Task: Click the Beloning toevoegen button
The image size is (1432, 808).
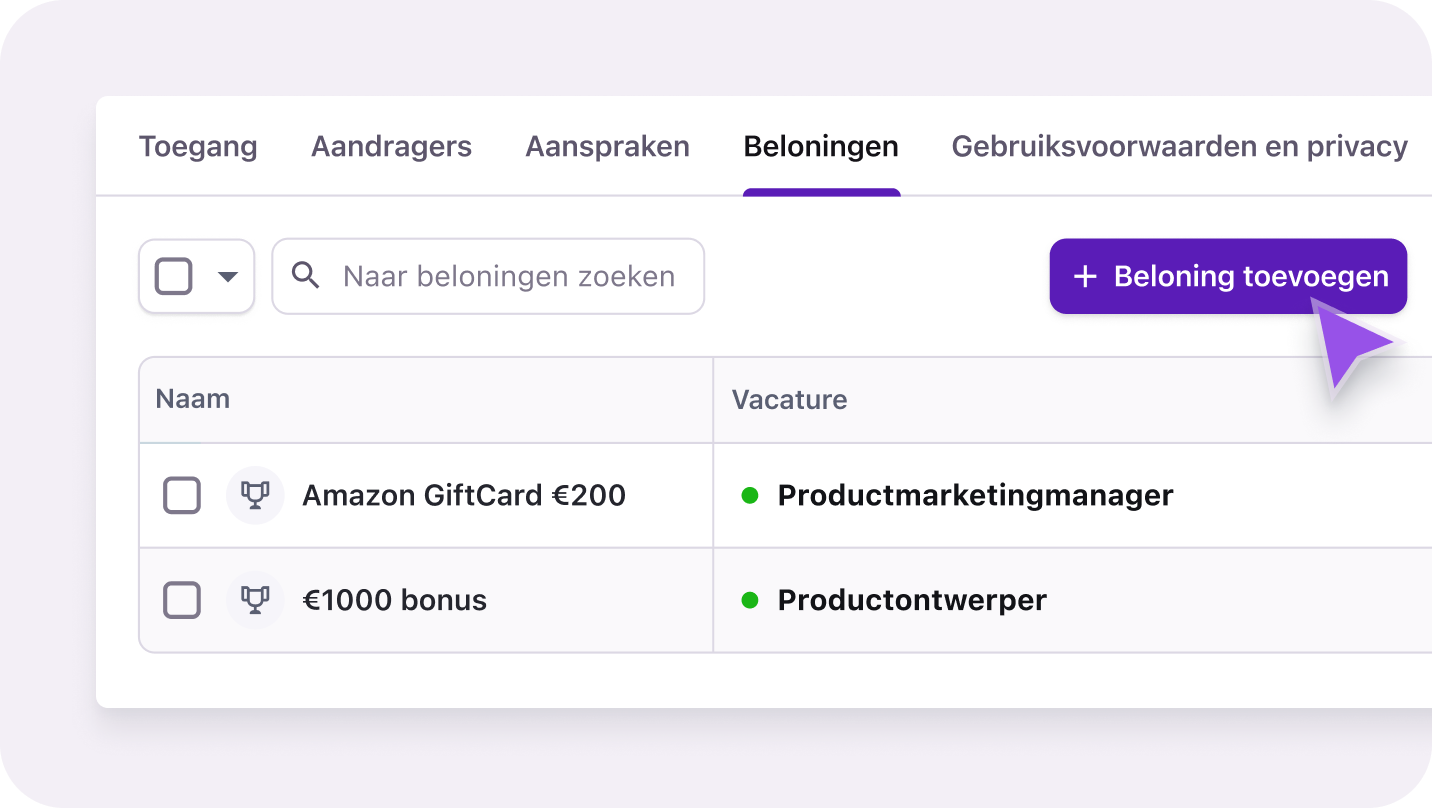Action: 1228,276
